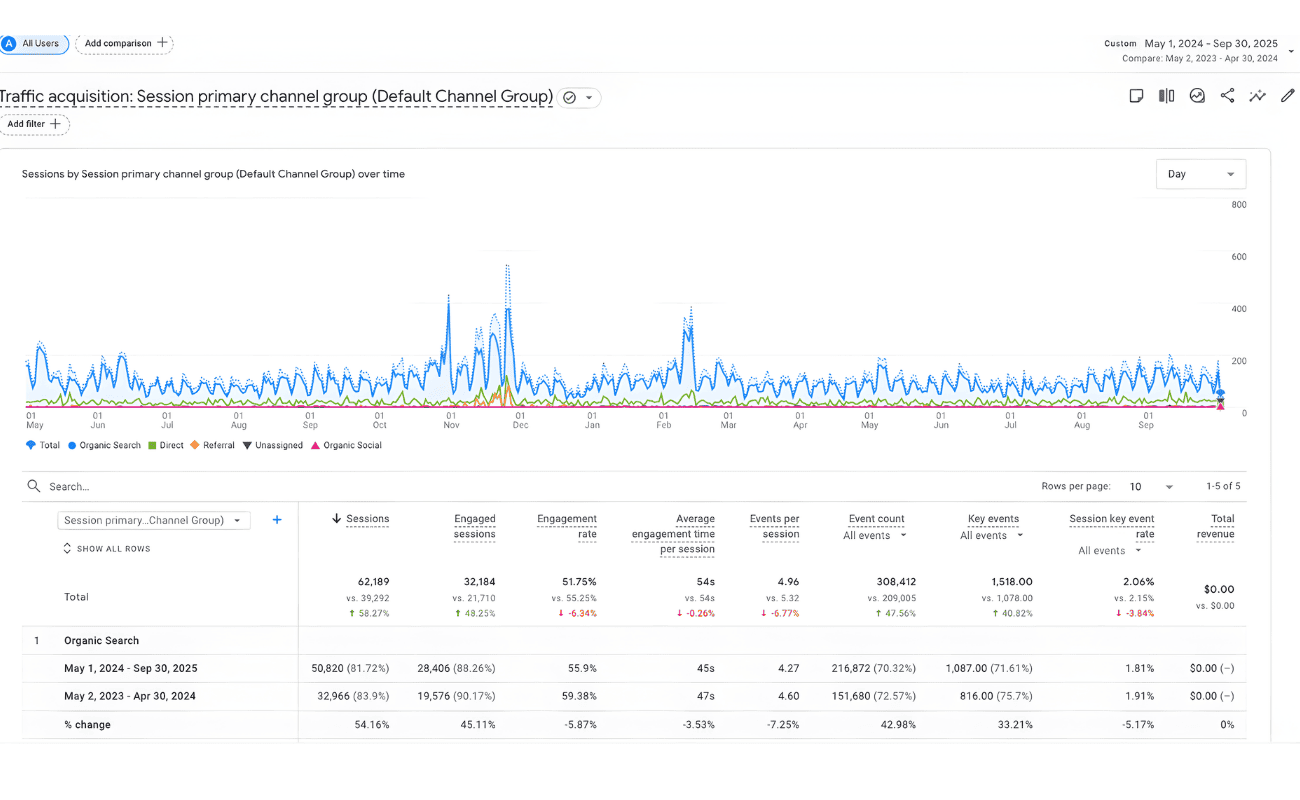
Task: Click the Organic Social pink legend marker
Action: 316,445
